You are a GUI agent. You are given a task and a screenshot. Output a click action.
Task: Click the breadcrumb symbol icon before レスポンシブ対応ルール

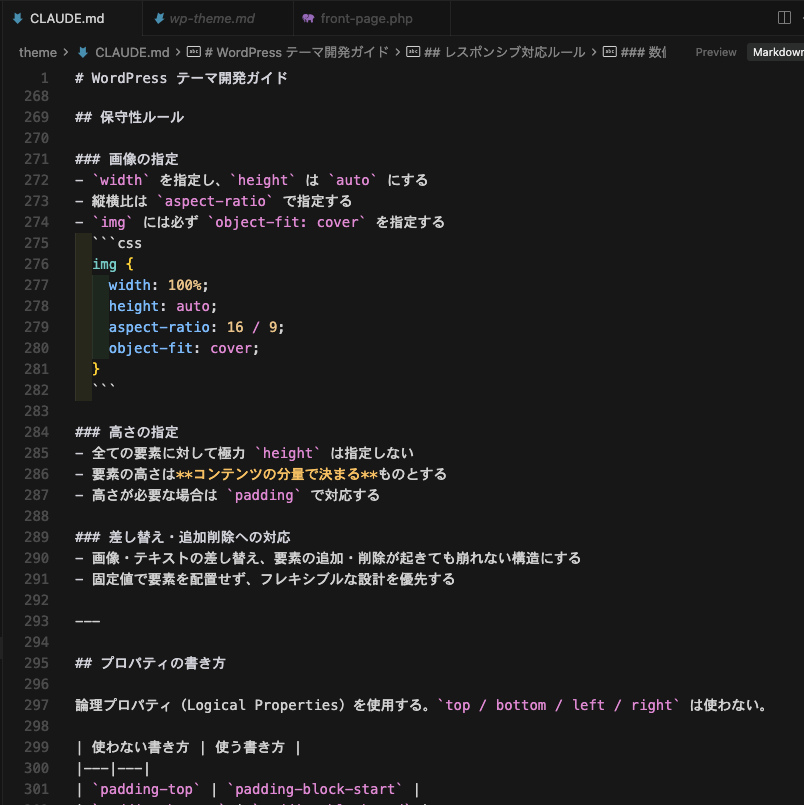[x=413, y=52]
